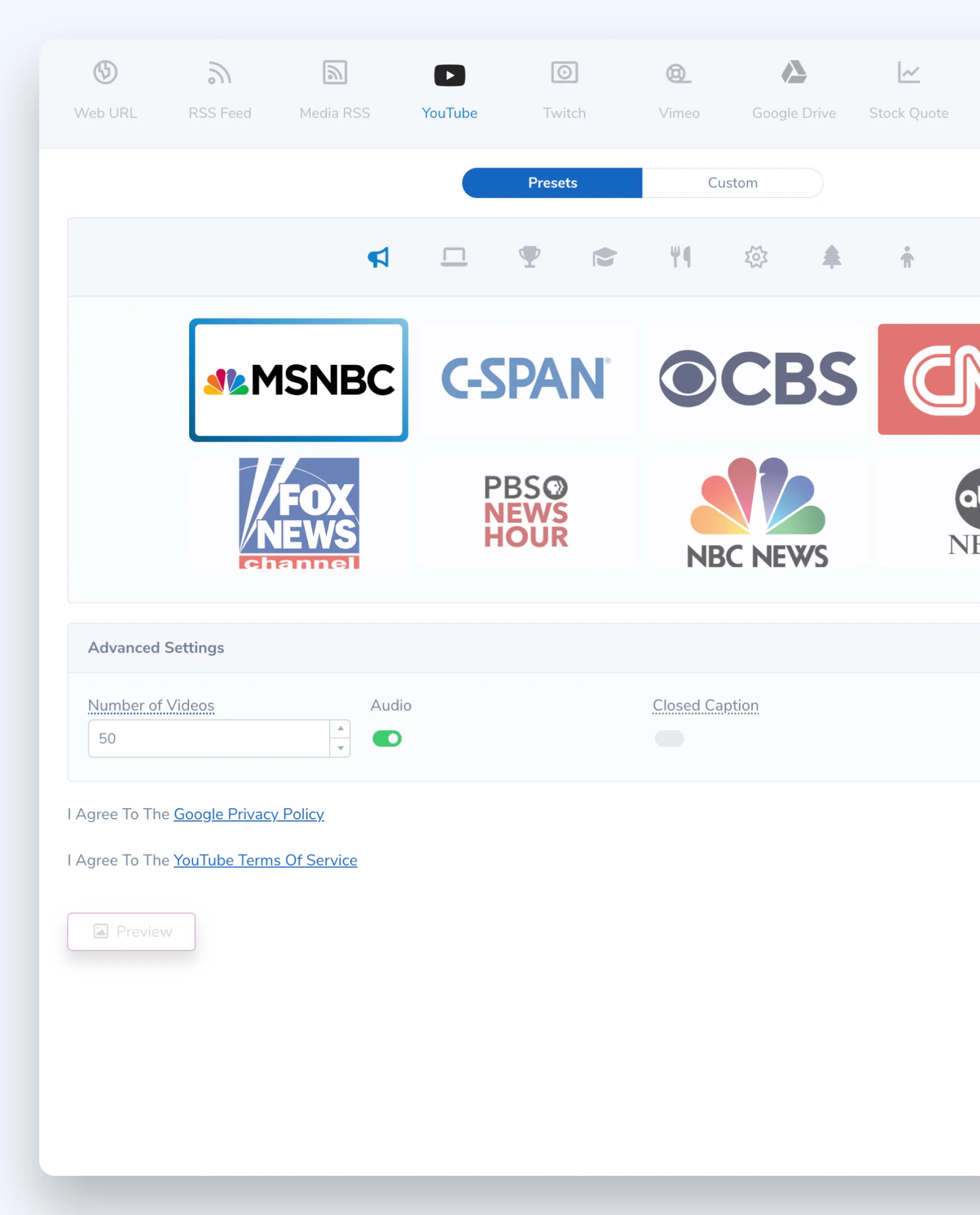Decrease Number of Videos with down arrow
This screenshot has width=980, height=1215.
[341, 748]
